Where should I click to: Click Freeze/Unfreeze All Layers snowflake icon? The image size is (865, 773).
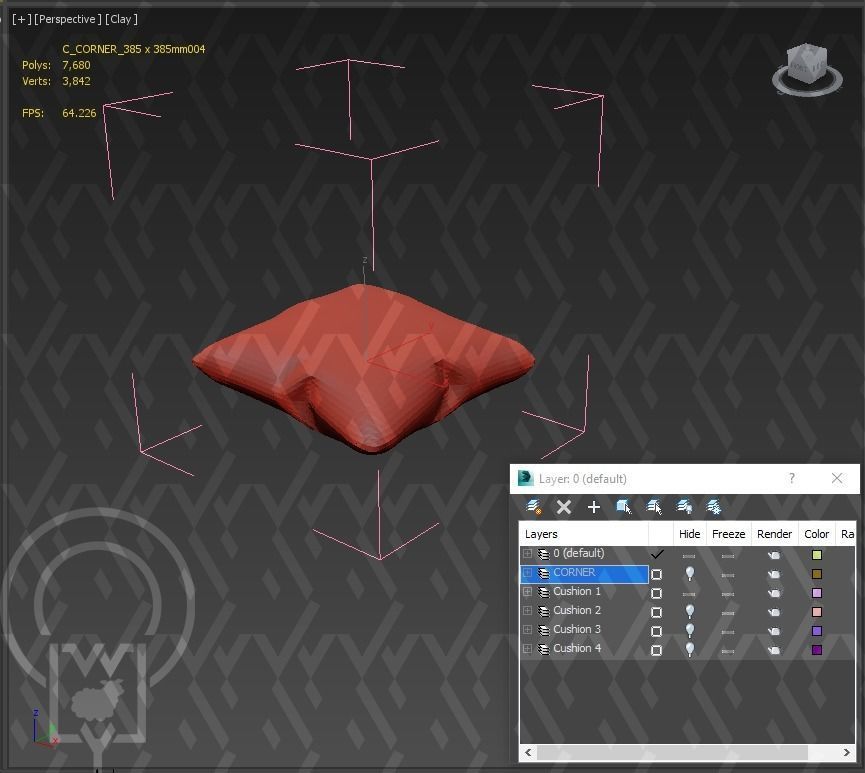pos(714,507)
